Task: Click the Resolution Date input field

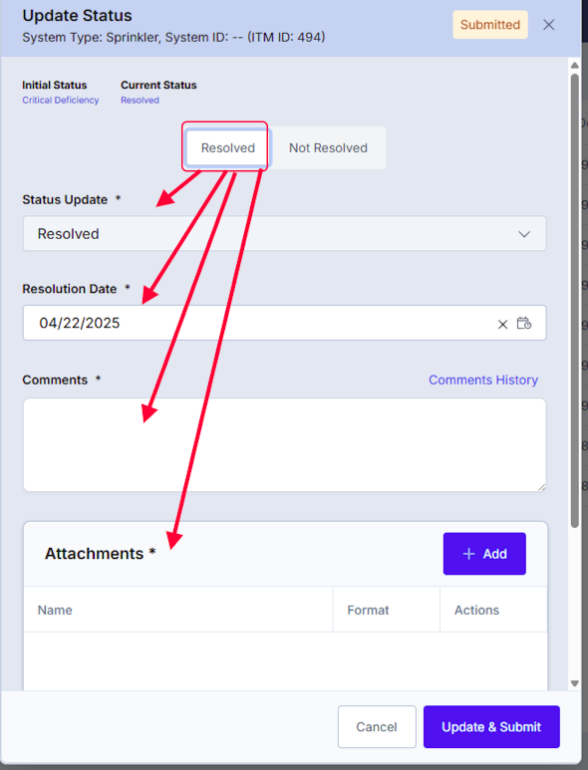Action: 284,323
